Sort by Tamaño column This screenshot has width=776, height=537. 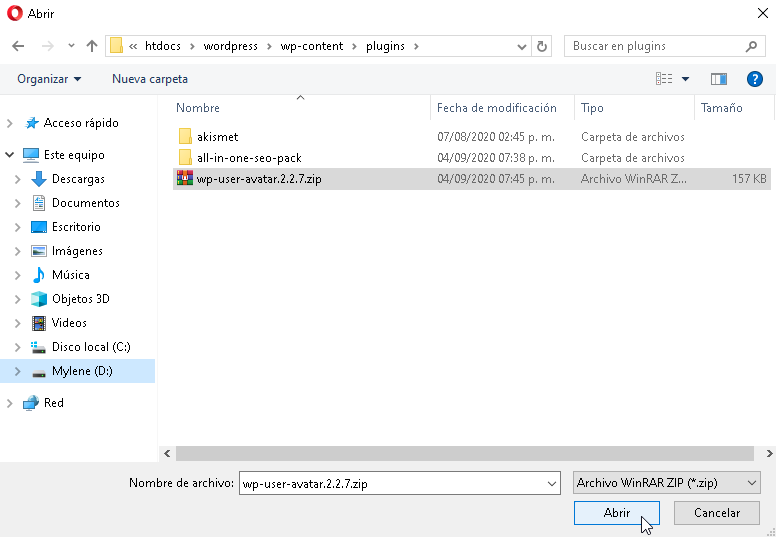[x=722, y=108]
